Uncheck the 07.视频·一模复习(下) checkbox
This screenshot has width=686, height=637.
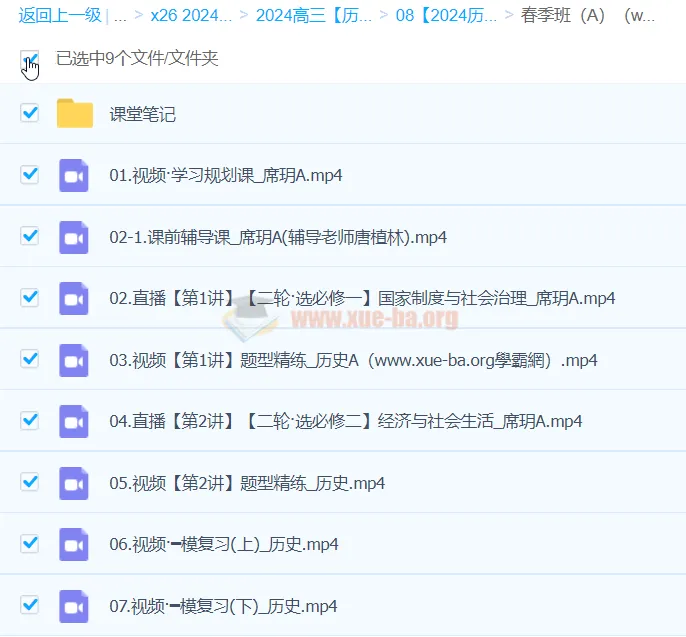29,605
